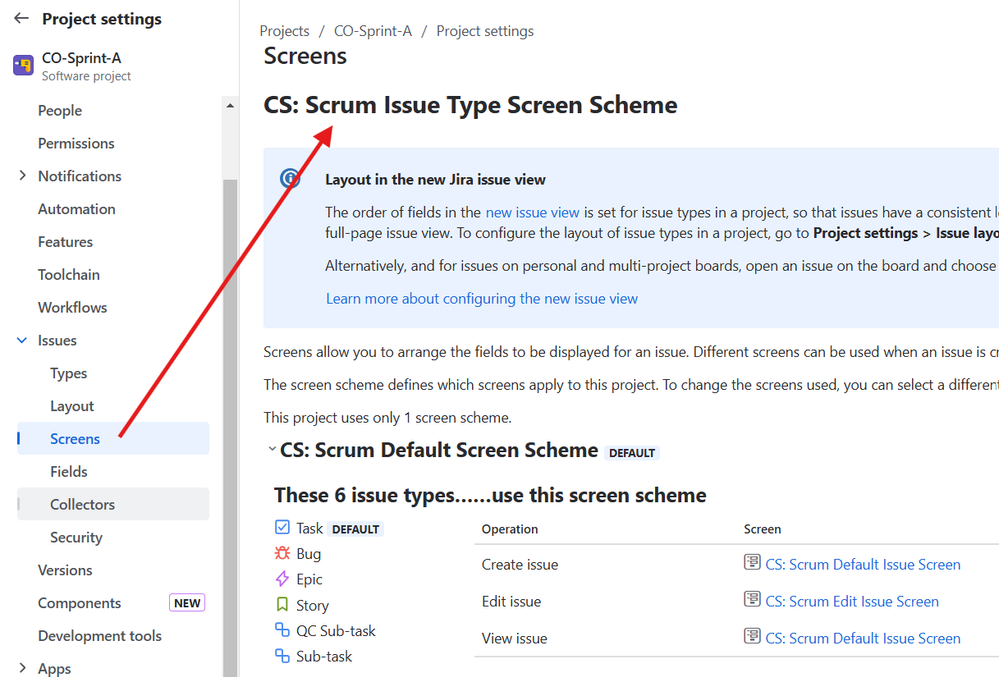Click the Bug issue type label
The width and height of the screenshot is (999, 677).
[308, 554]
